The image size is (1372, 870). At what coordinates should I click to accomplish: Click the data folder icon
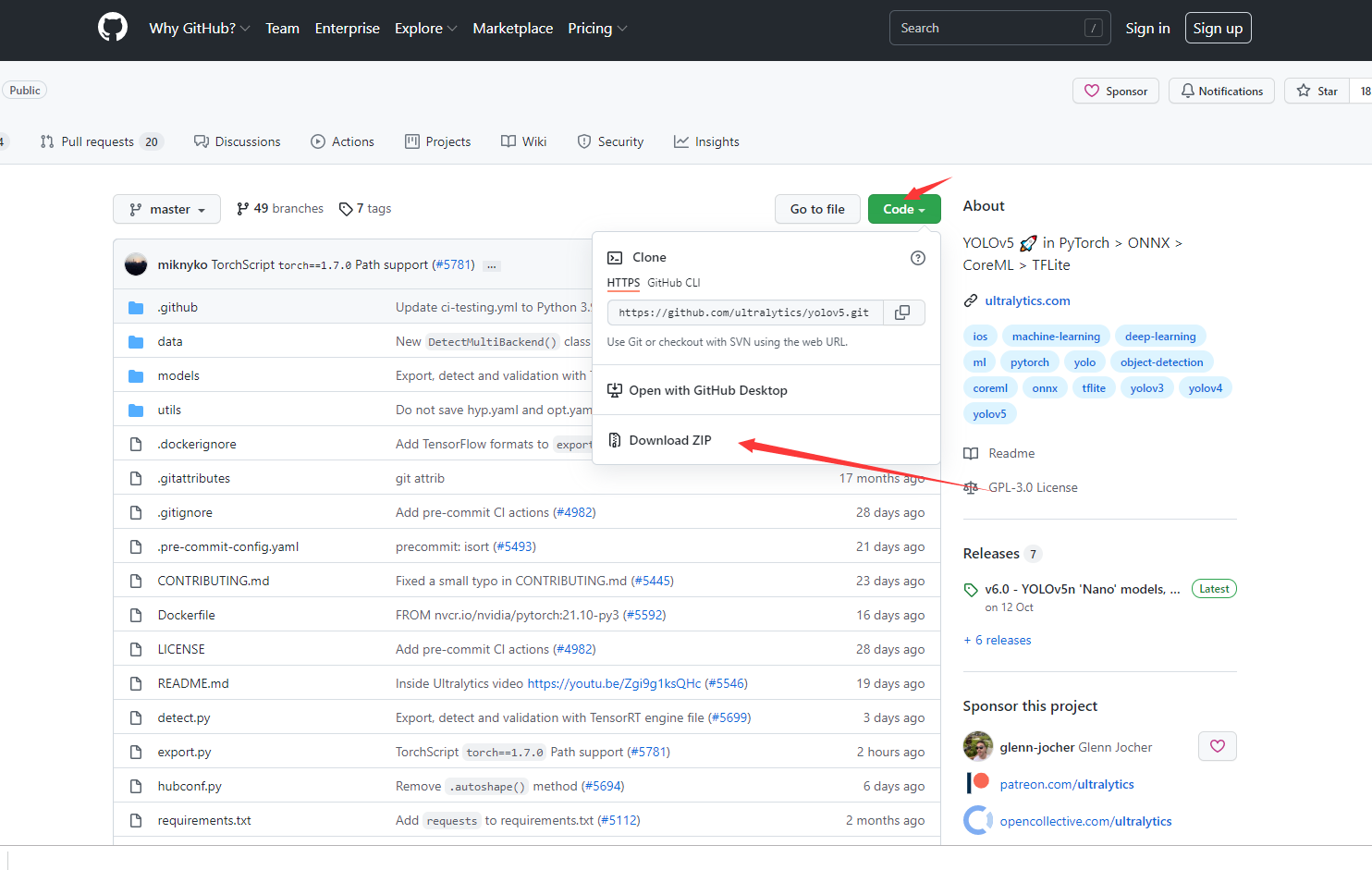(x=136, y=342)
